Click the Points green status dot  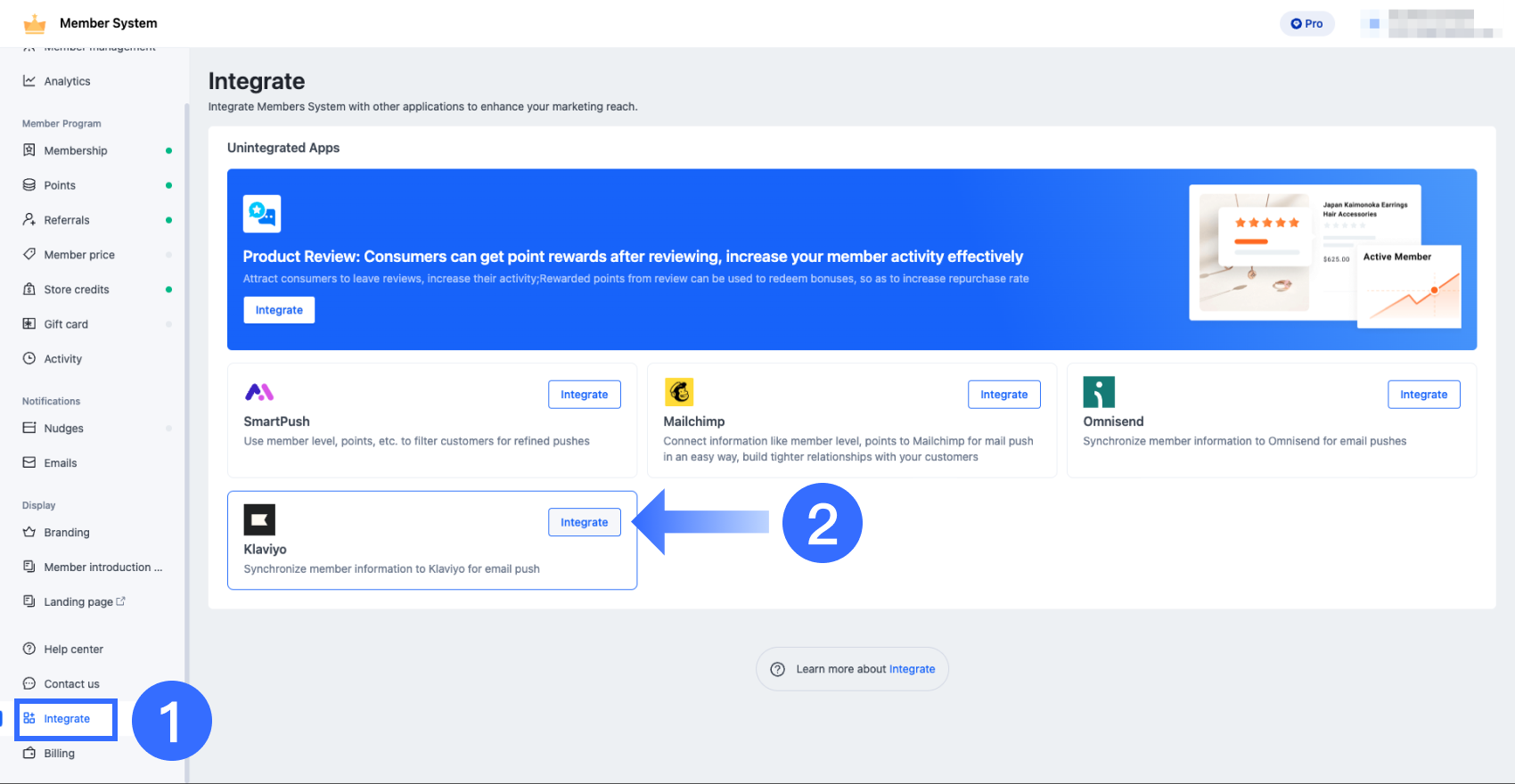click(x=168, y=185)
